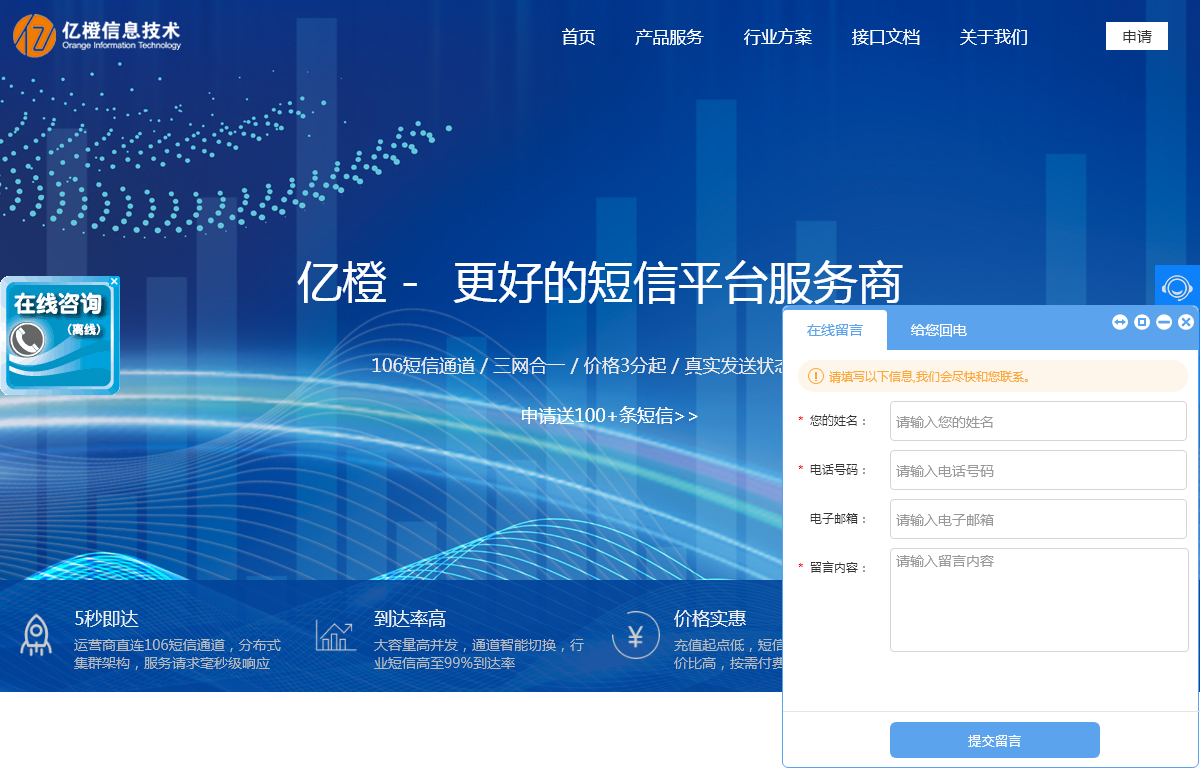Viewport: 1200px width, 768px height.
Task: Focus the 您的姓名 input field
Action: coord(1038,421)
